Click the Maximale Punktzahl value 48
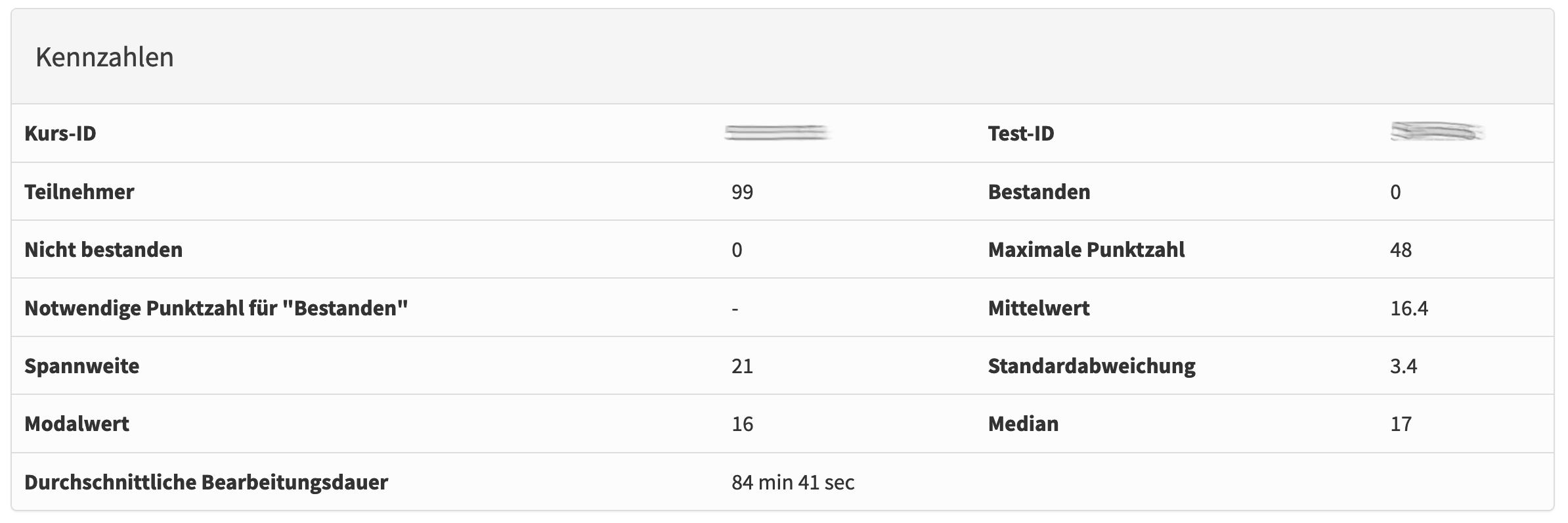The width and height of the screenshot is (1568, 523). pyautogui.click(x=1401, y=250)
